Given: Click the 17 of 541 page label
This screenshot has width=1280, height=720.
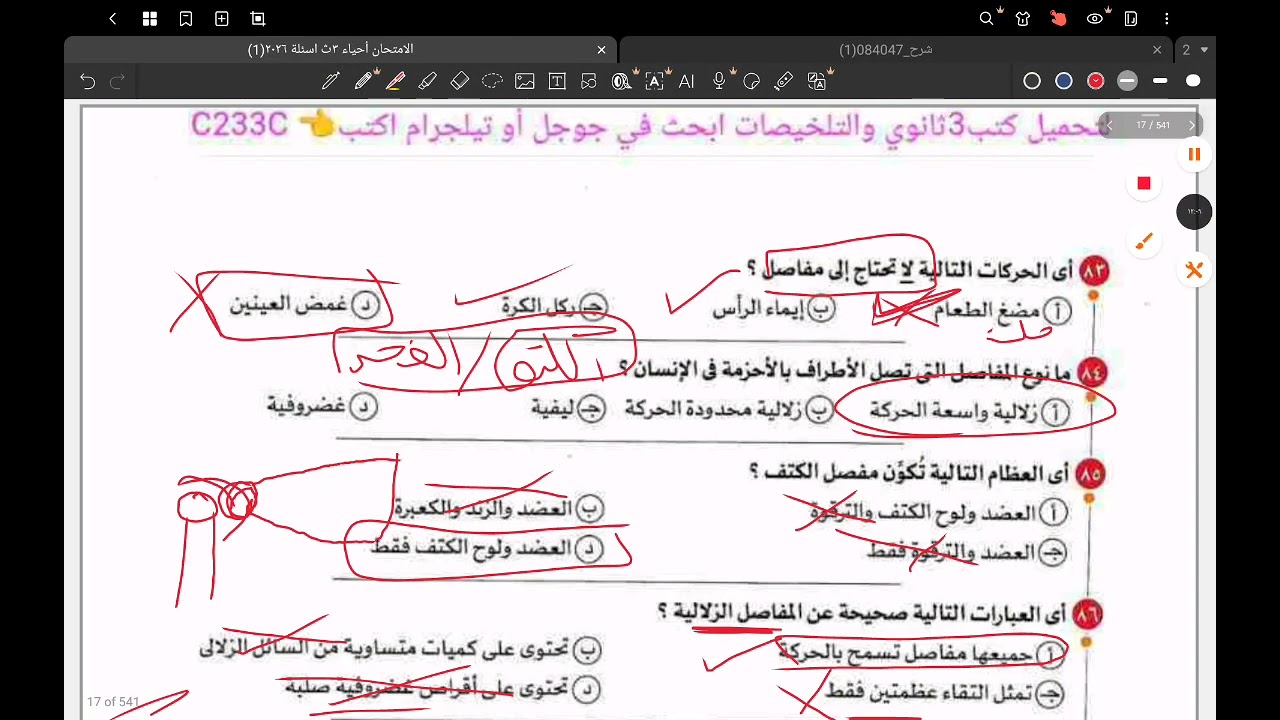Looking at the screenshot, I should tap(113, 702).
